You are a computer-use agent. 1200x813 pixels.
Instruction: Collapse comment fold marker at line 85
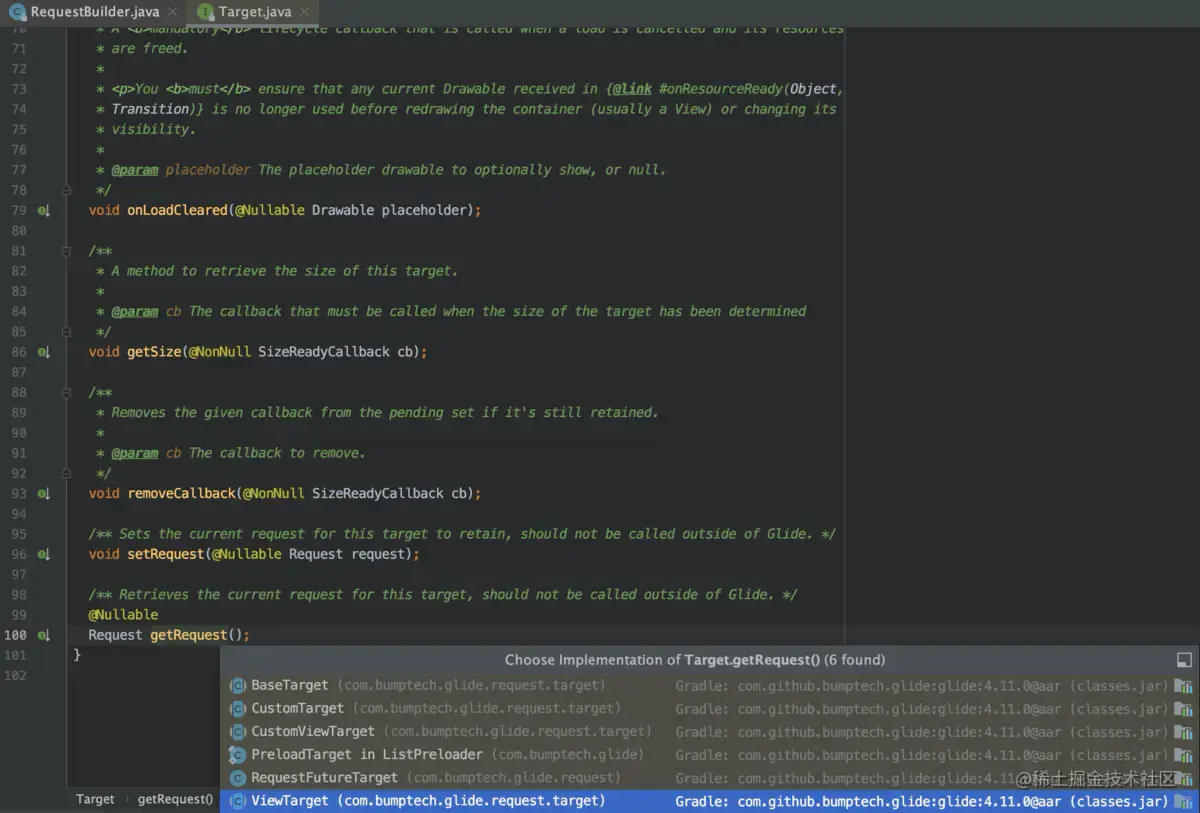click(67, 332)
